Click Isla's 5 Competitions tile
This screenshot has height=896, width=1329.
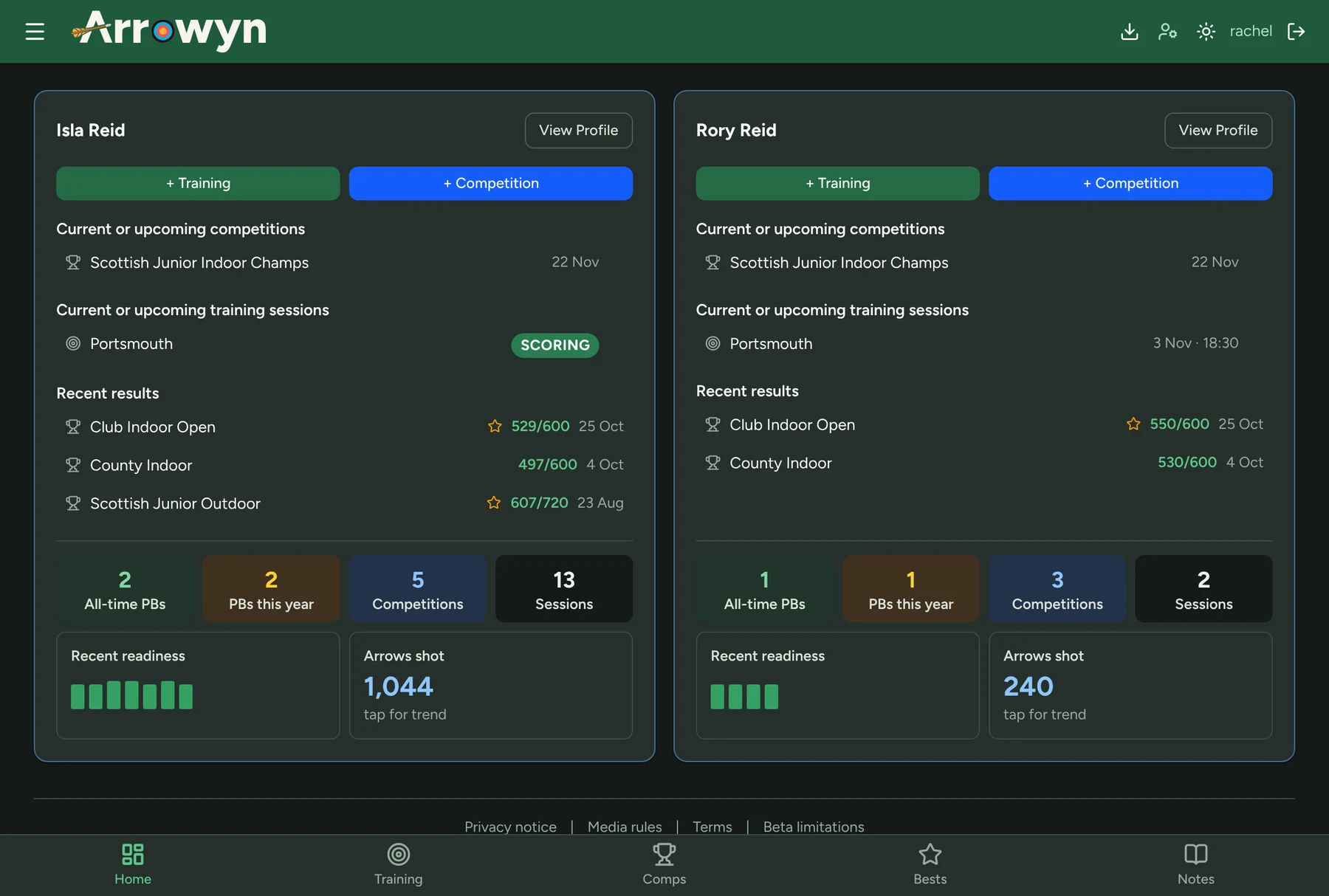417,589
